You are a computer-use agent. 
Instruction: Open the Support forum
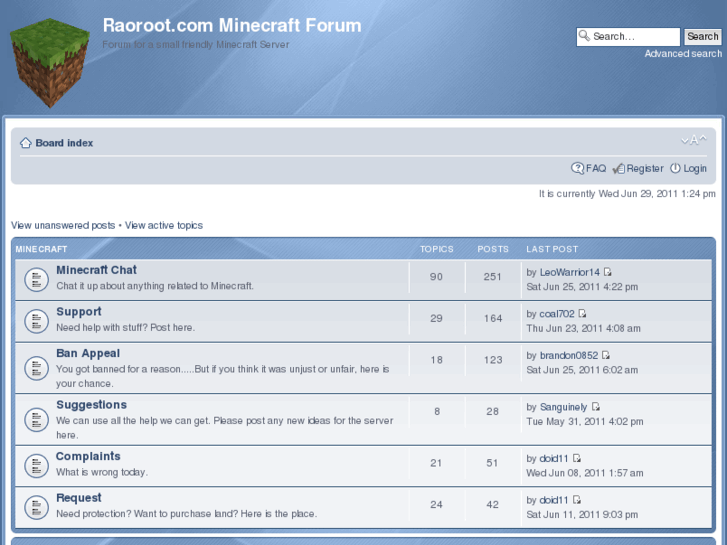tap(79, 312)
